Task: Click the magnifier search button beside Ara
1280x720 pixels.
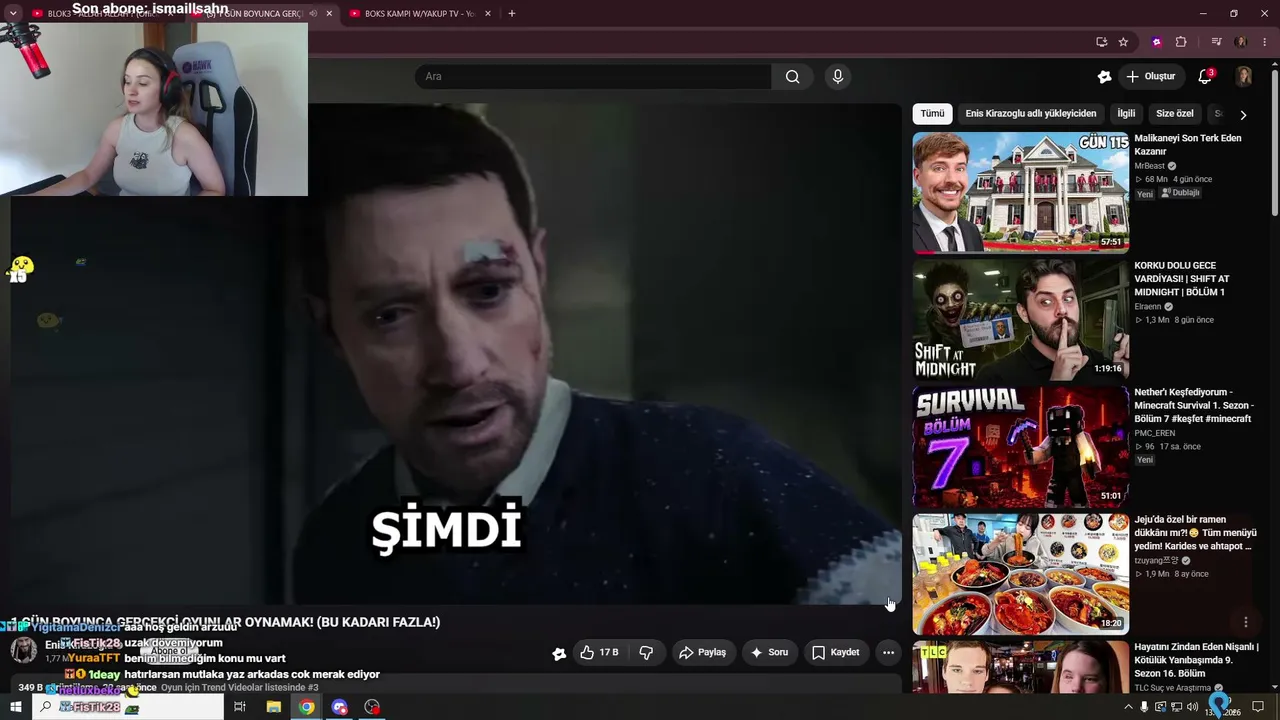Action: (x=792, y=77)
